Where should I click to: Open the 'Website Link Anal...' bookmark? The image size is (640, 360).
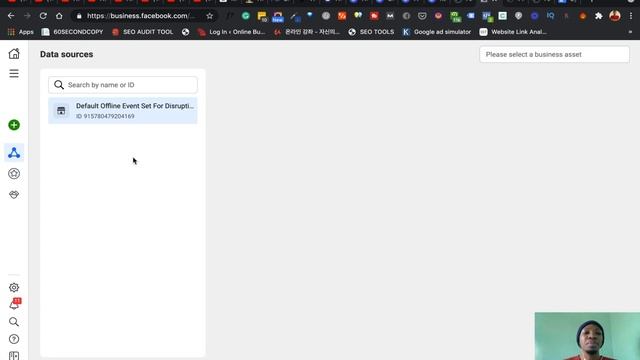[513, 32]
